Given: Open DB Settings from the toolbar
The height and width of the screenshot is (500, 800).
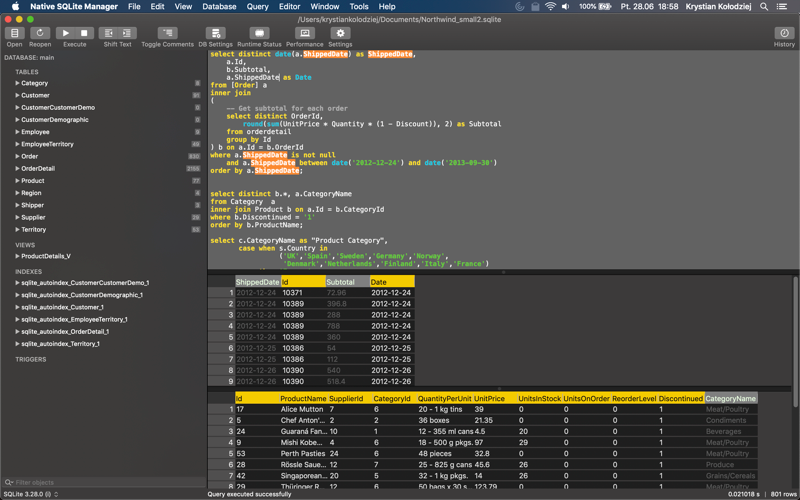Looking at the screenshot, I should click(215, 33).
